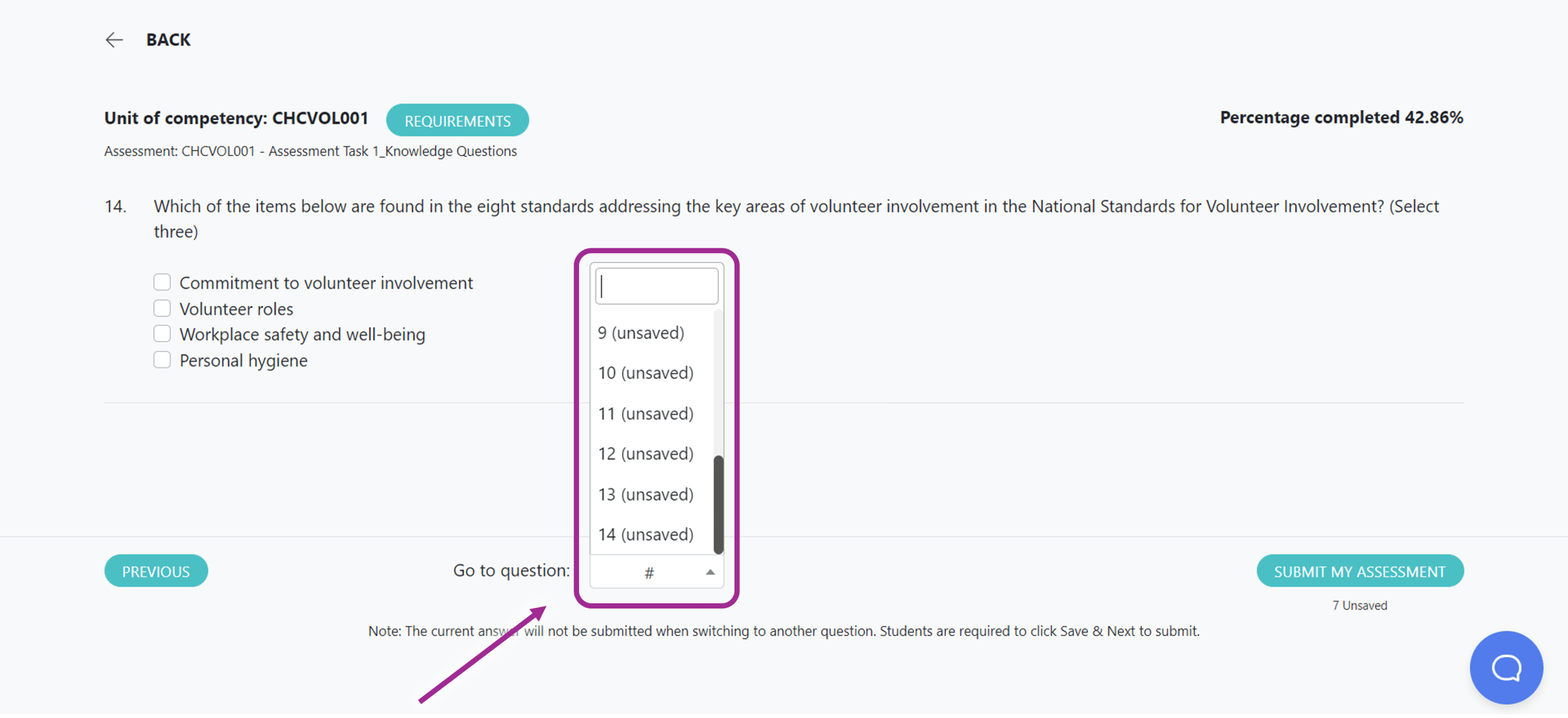Screen dimensions: 1568x718
Task: Select the BACK label
Action: pyautogui.click(x=168, y=40)
